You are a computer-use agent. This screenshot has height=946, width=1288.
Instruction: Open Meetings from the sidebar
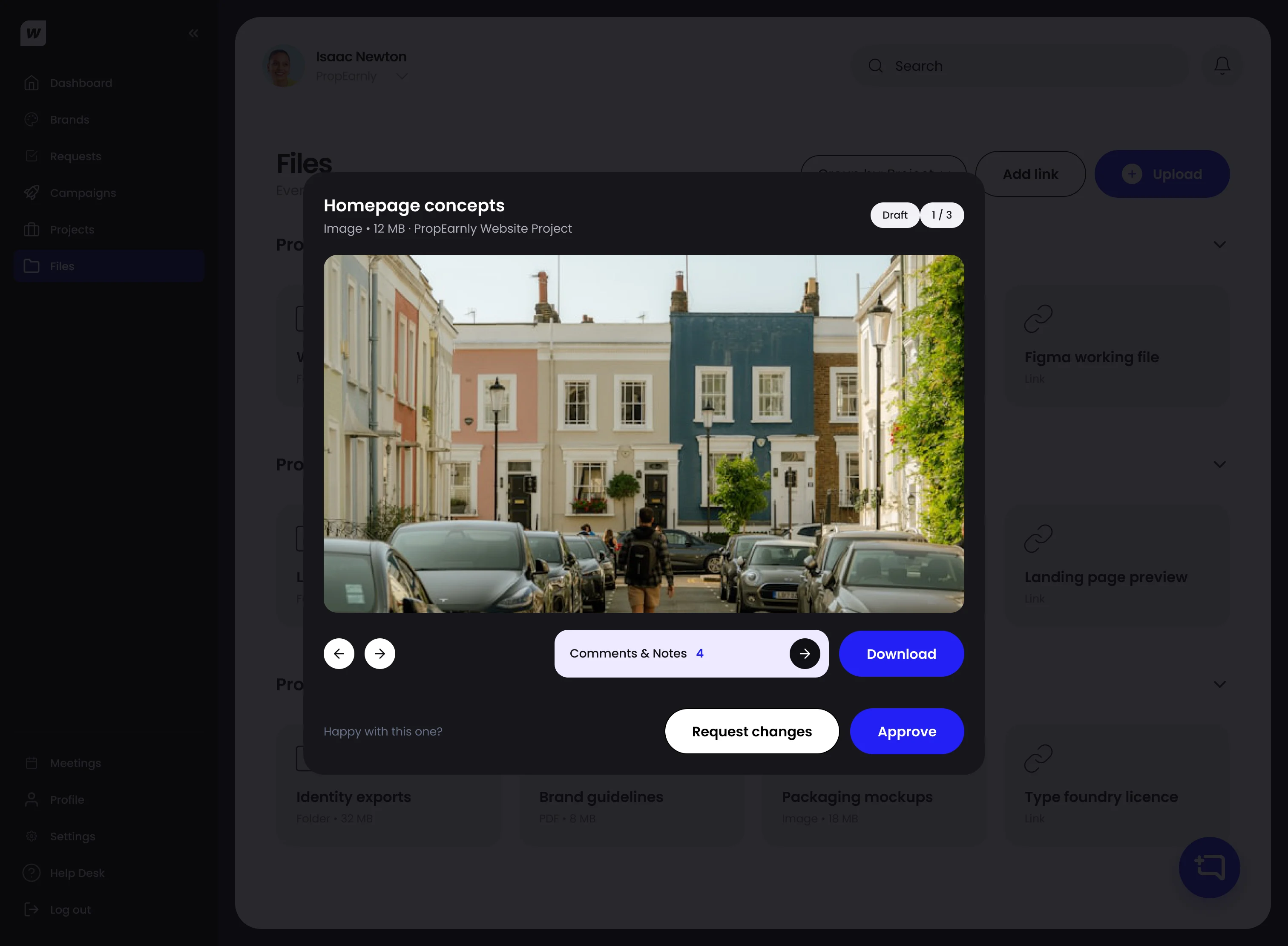pos(109,763)
